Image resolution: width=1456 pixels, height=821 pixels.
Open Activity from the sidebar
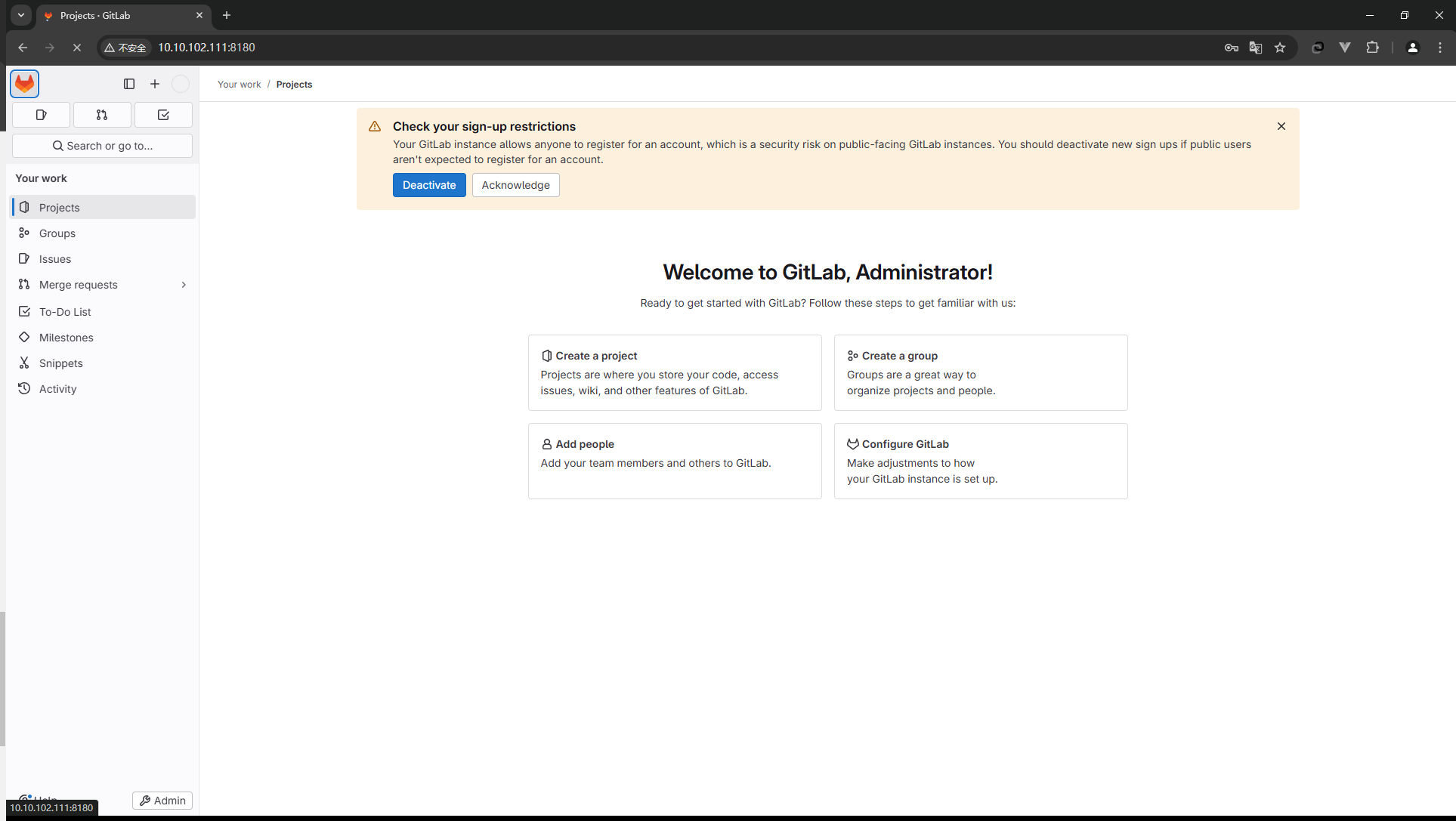(x=57, y=389)
